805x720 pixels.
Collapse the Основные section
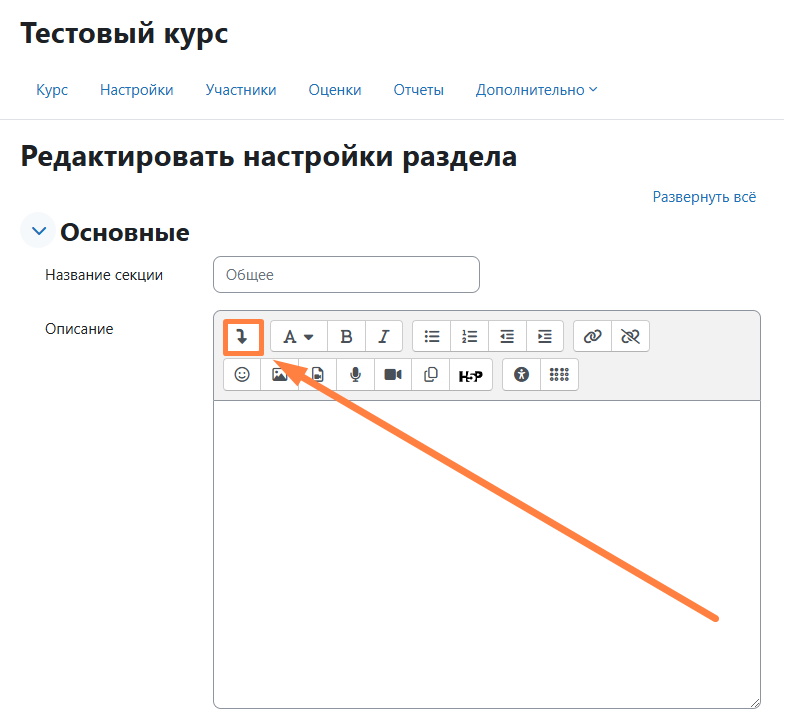39,232
